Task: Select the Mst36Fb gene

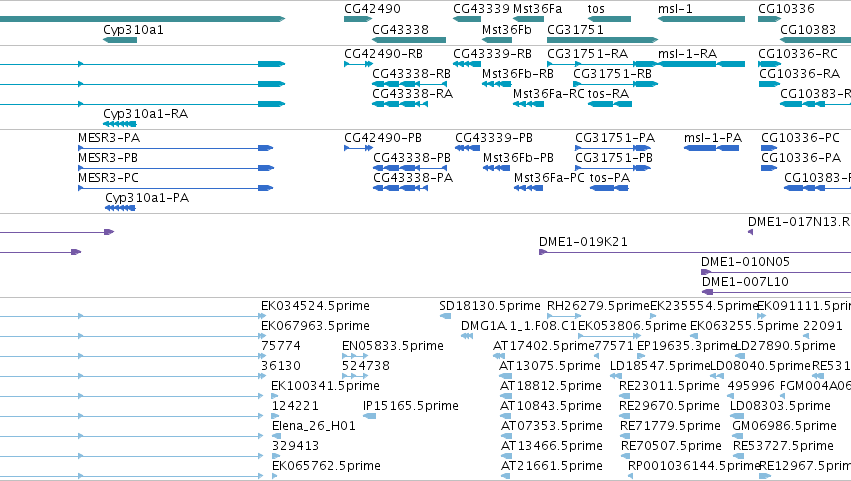Action: click(x=497, y=40)
